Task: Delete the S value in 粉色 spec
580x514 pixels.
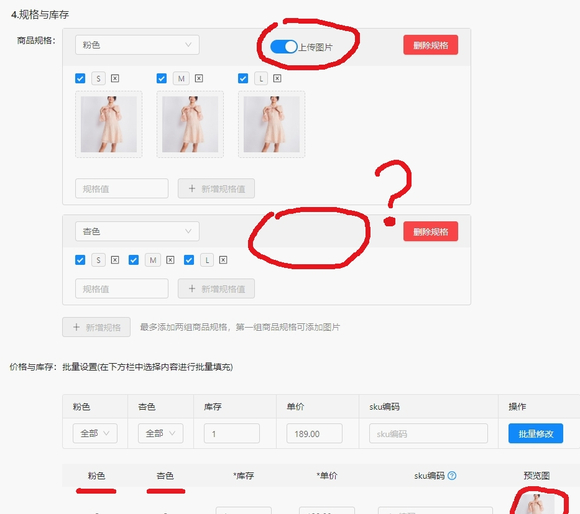Action: (115, 78)
